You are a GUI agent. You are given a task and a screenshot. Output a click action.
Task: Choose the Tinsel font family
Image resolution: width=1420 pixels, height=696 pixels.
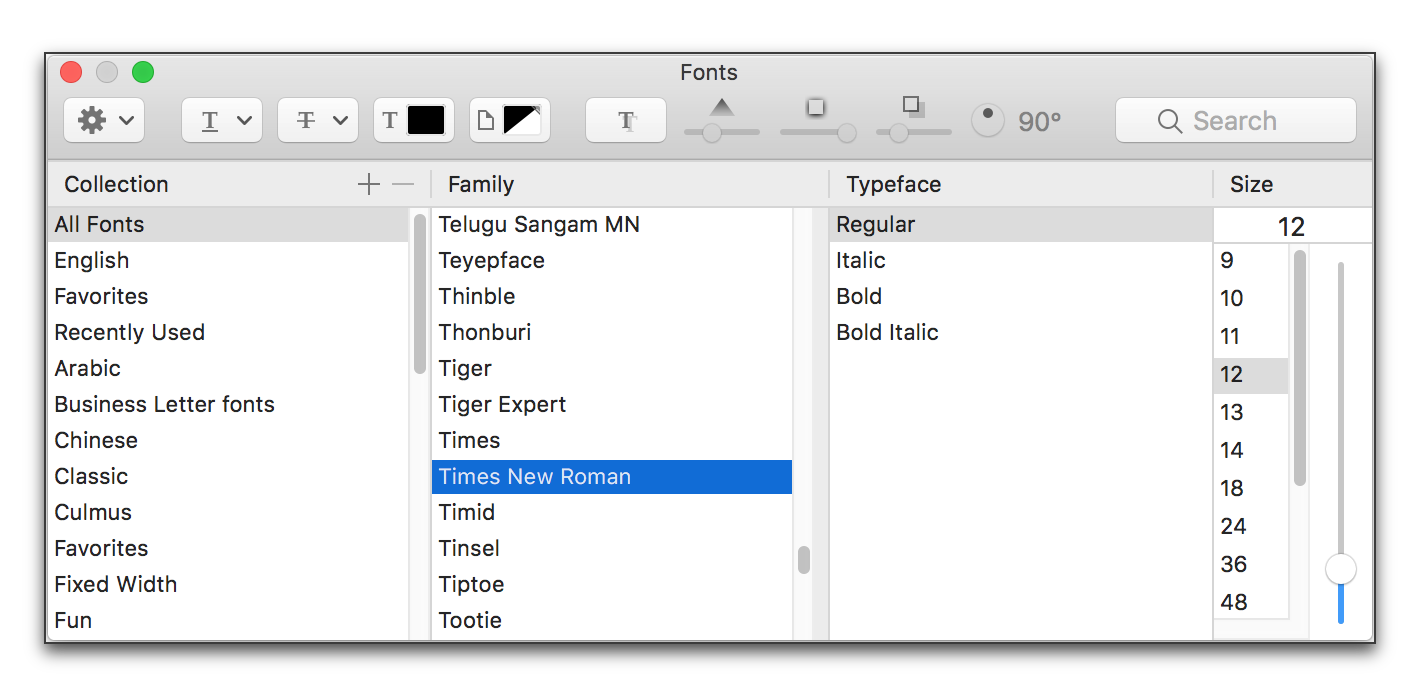[x=612, y=548]
